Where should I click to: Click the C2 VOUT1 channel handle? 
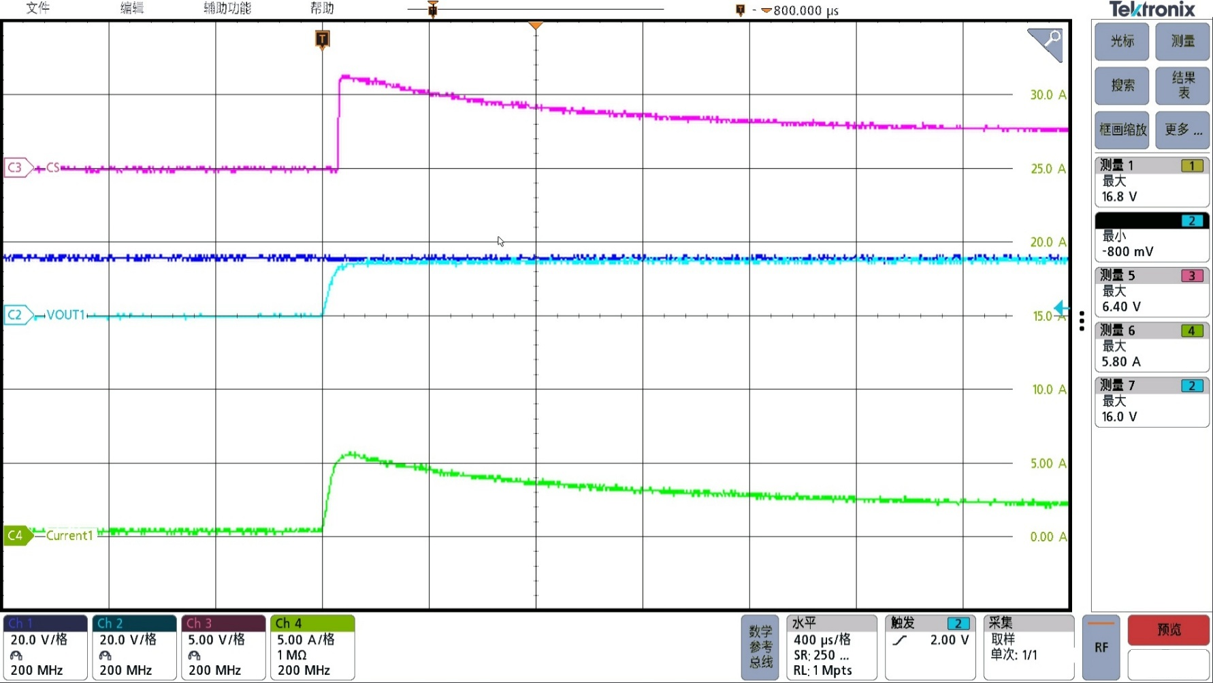18,315
